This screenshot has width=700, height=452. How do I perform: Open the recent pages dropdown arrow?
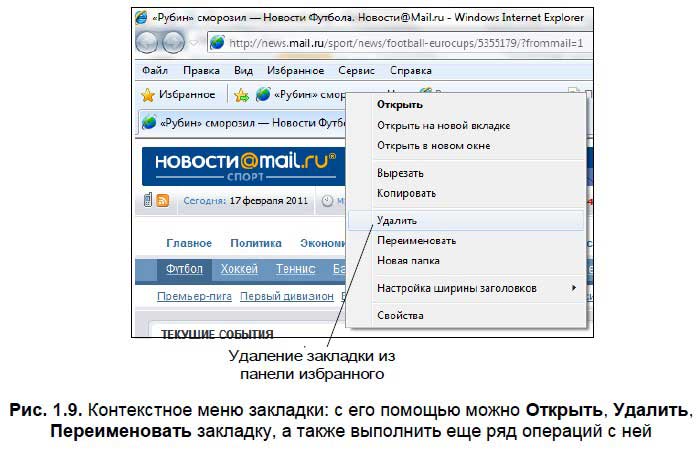tap(195, 44)
